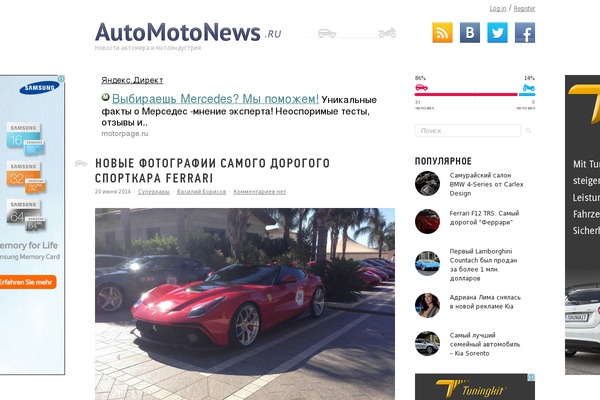Open the VKontakte social icon
600x400 pixels.
(x=470, y=33)
